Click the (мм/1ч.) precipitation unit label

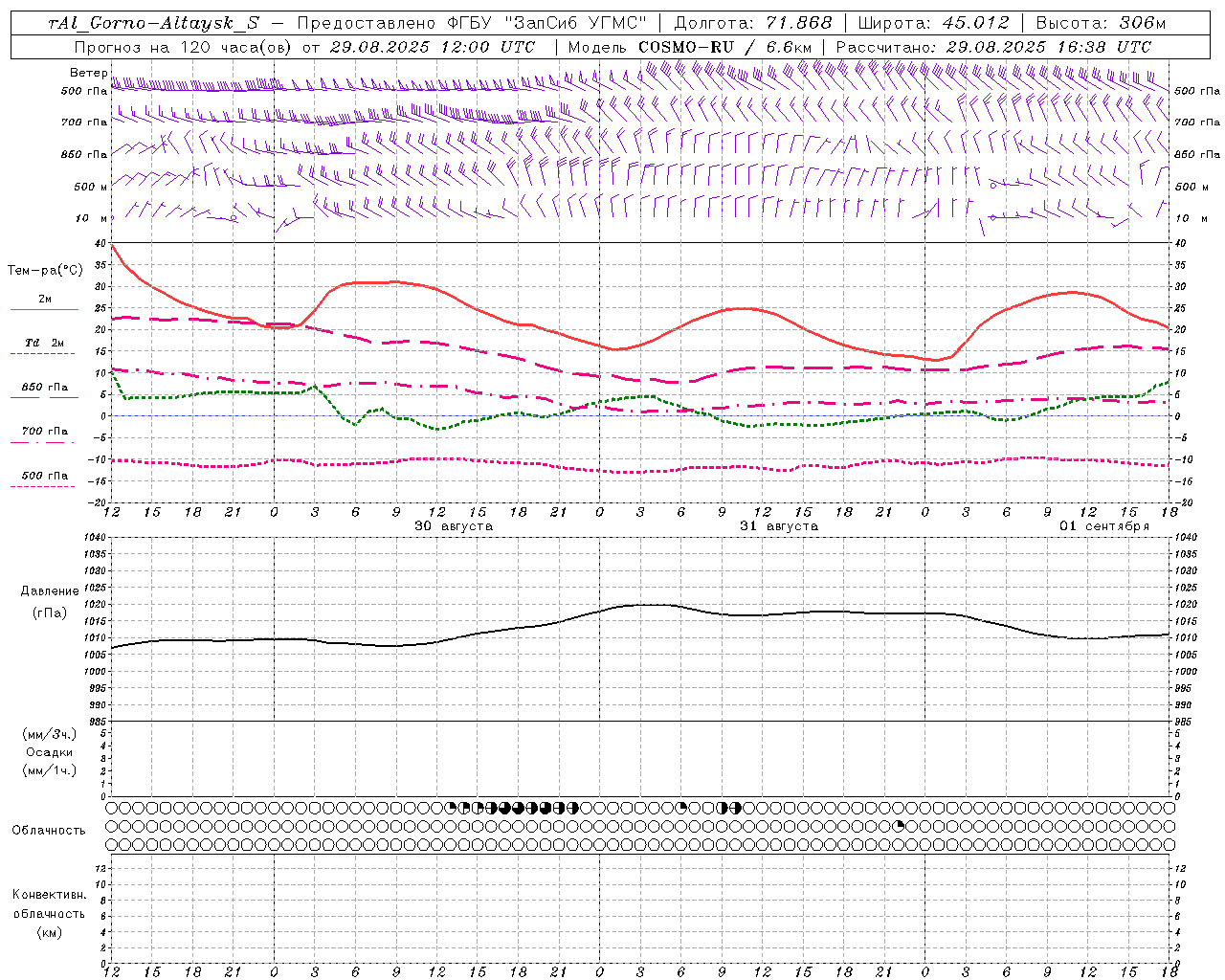pos(50,770)
